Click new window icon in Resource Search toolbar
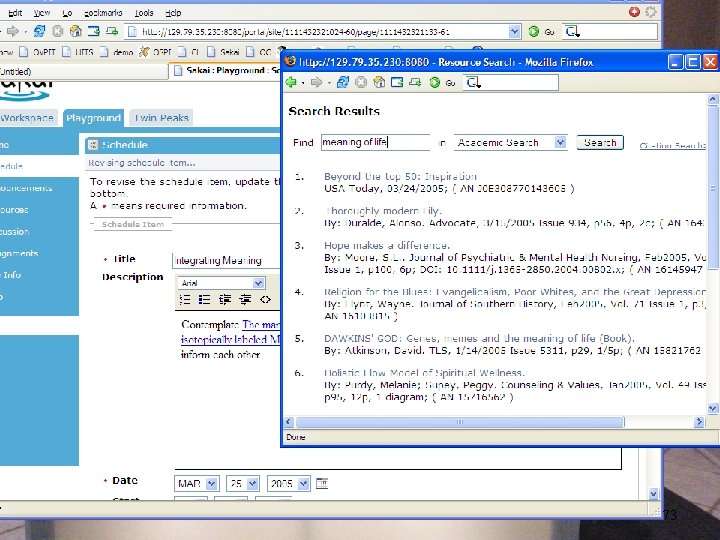The width and height of the screenshot is (720, 540). (397, 82)
